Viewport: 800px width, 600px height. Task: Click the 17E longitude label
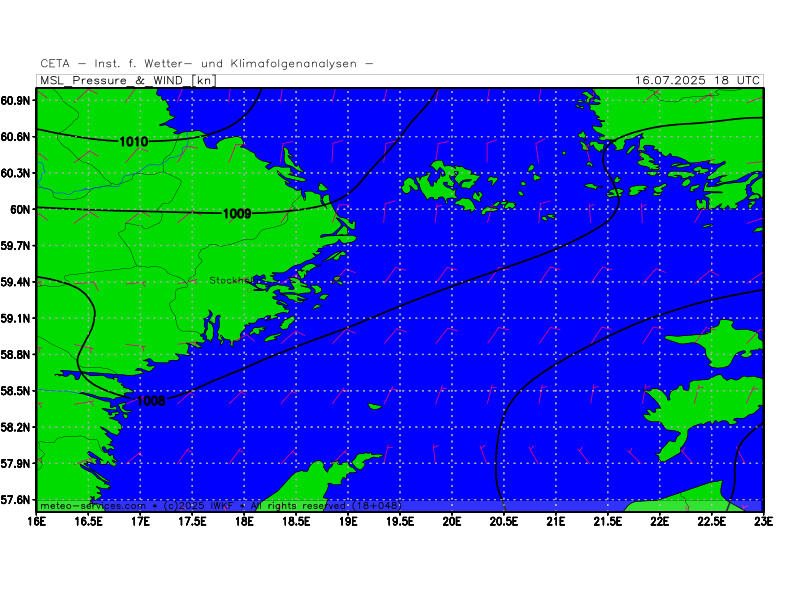coord(141,521)
